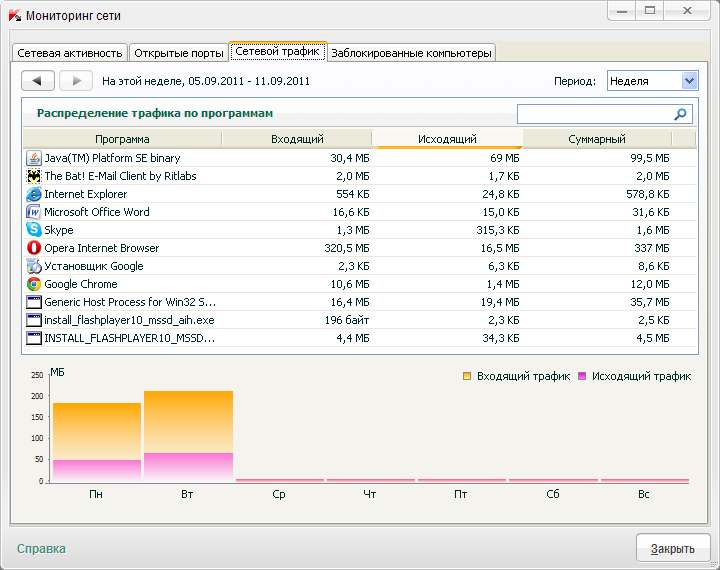720x570 pixels.
Task: Select the Internet Explorer icon in list
Action: 33,194
